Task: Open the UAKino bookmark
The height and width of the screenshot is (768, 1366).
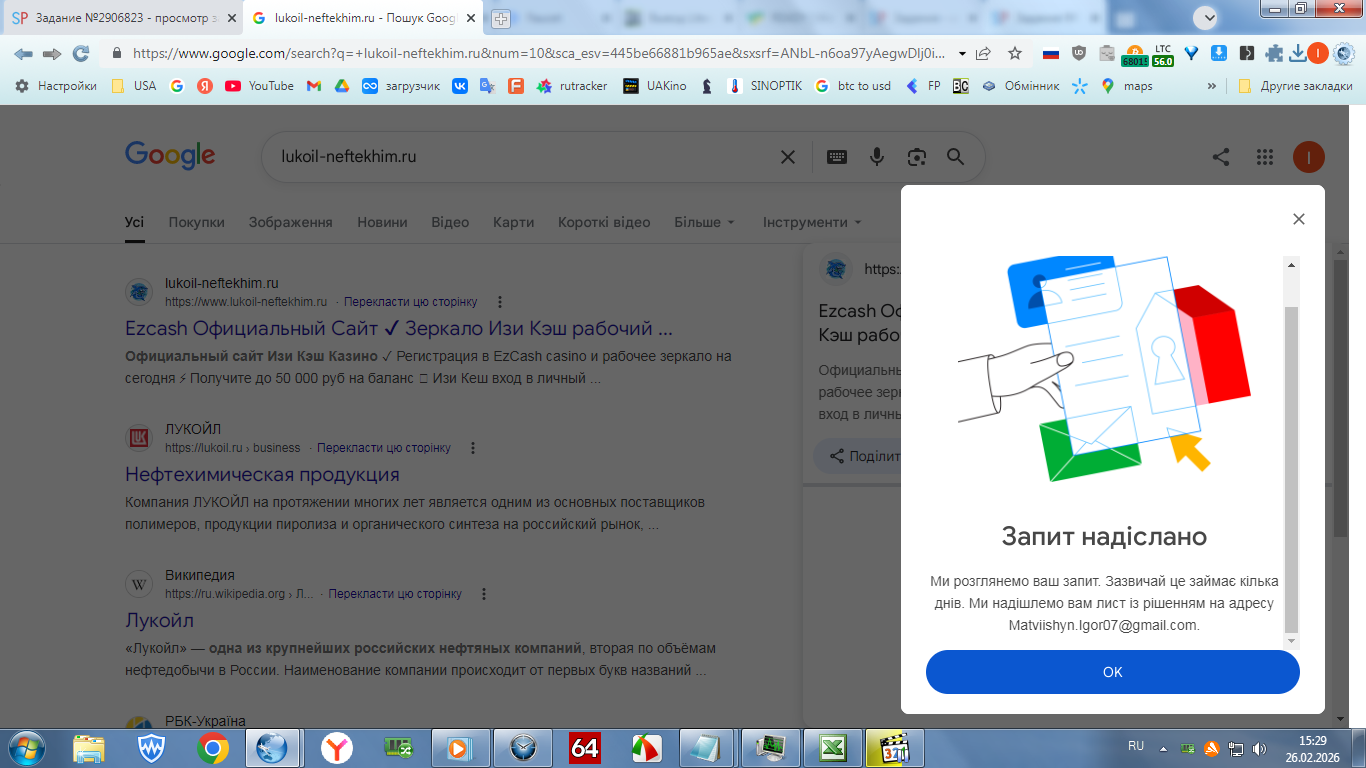Action: pos(655,86)
